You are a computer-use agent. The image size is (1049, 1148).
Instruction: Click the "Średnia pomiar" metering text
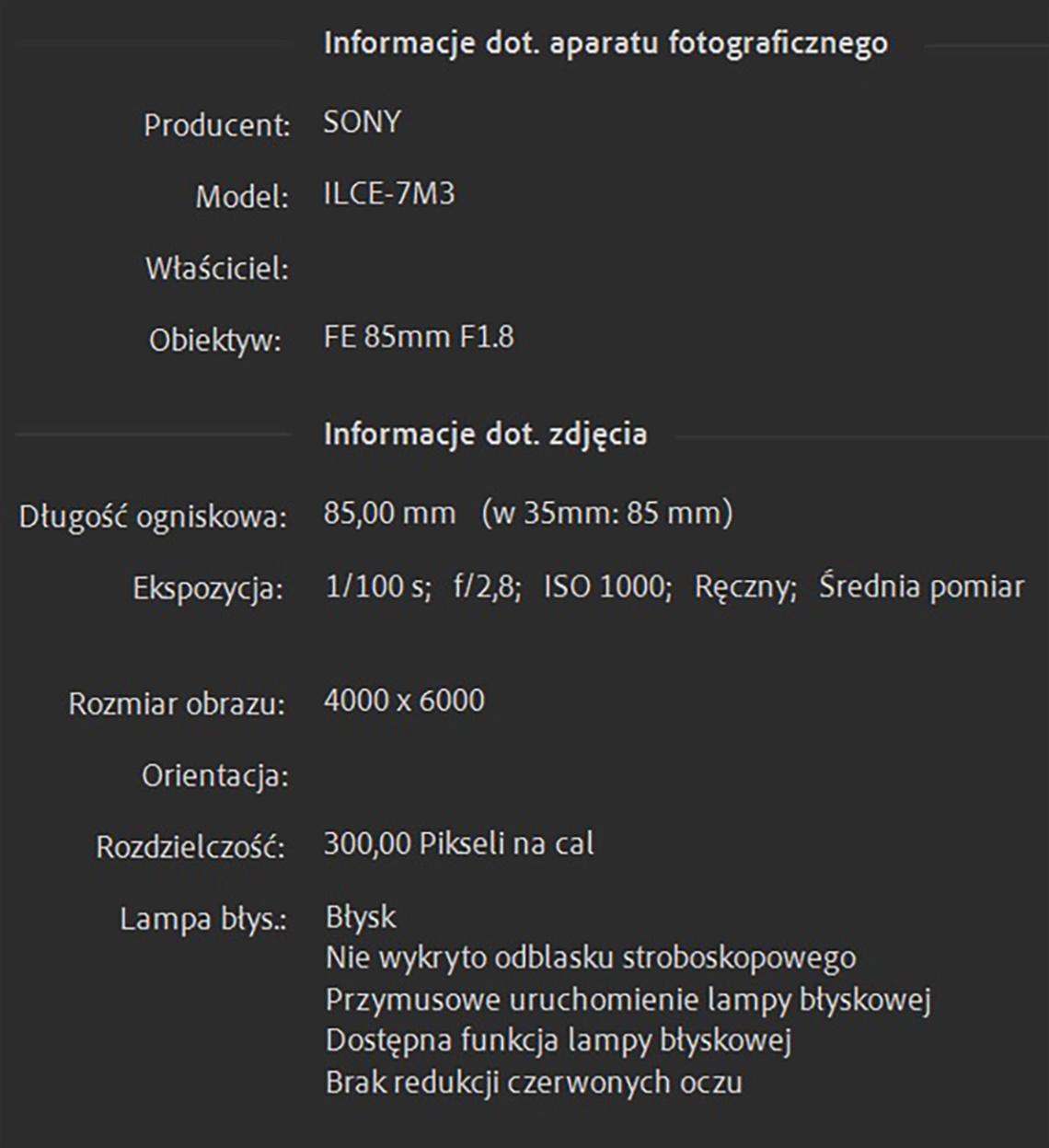[921, 586]
